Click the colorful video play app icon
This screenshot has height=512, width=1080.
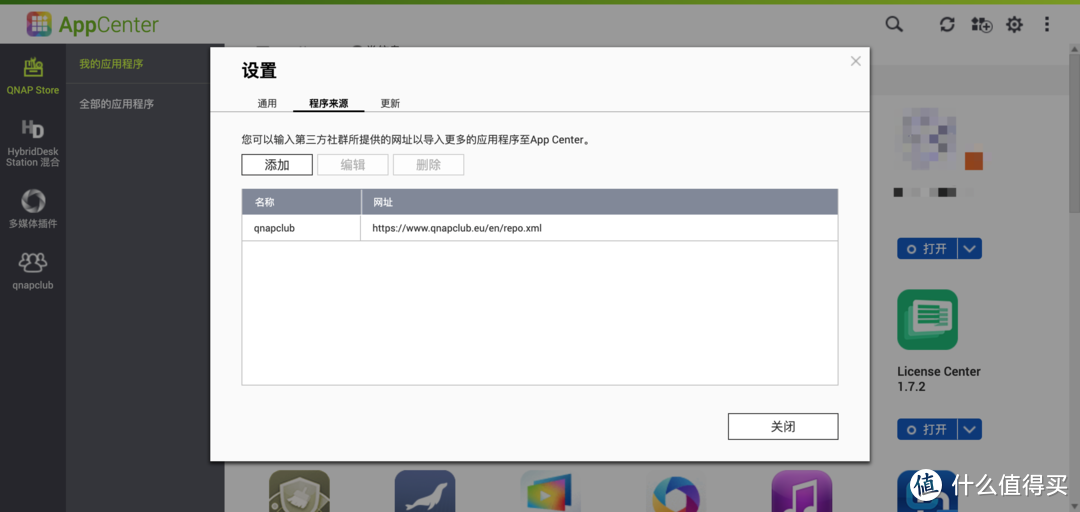550,491
